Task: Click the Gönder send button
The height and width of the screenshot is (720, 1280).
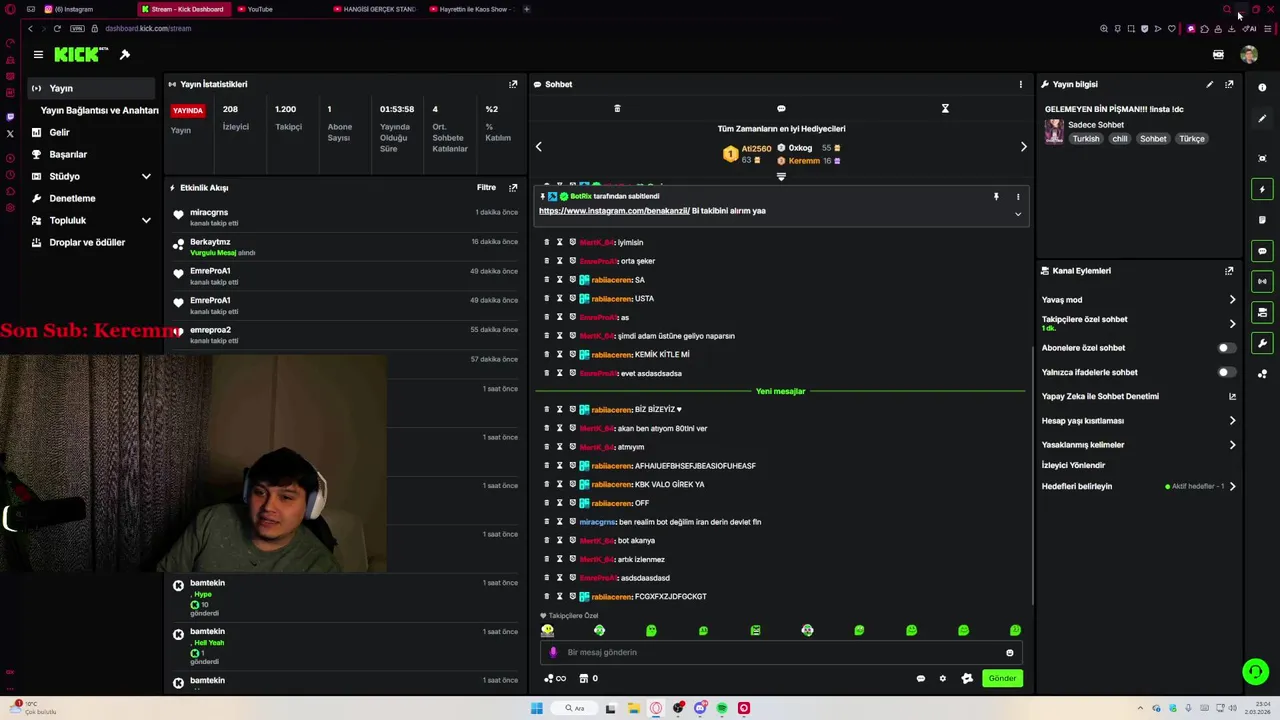Action: [1002, 678]
